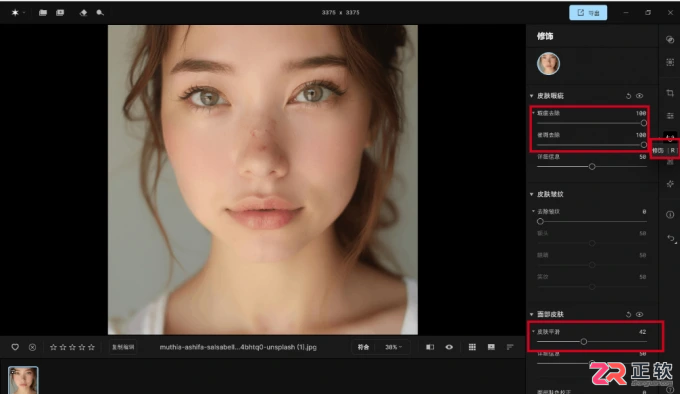Click the 皮肤平滑 slider handle at 42
The height and width of the screenshot is (394, 680).
584,342
